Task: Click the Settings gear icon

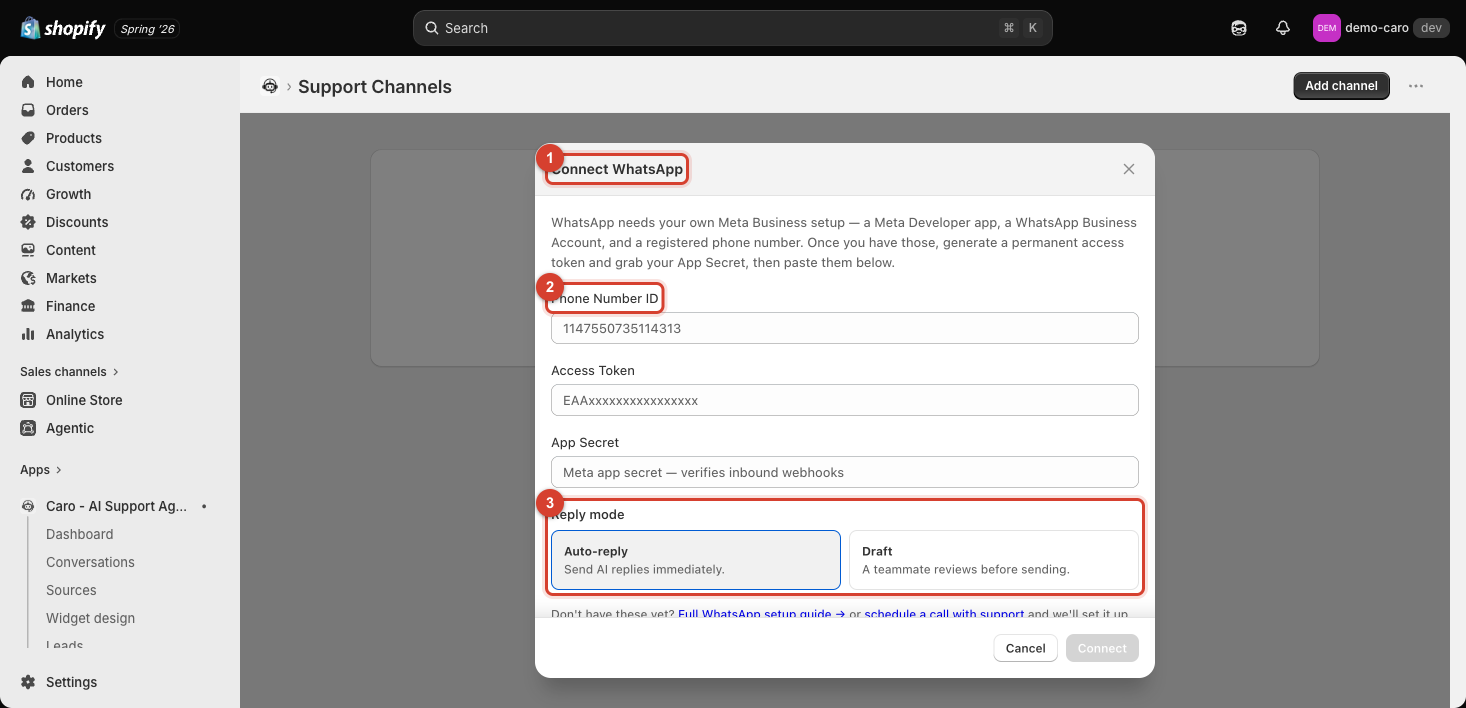Action: coord(28,682)
